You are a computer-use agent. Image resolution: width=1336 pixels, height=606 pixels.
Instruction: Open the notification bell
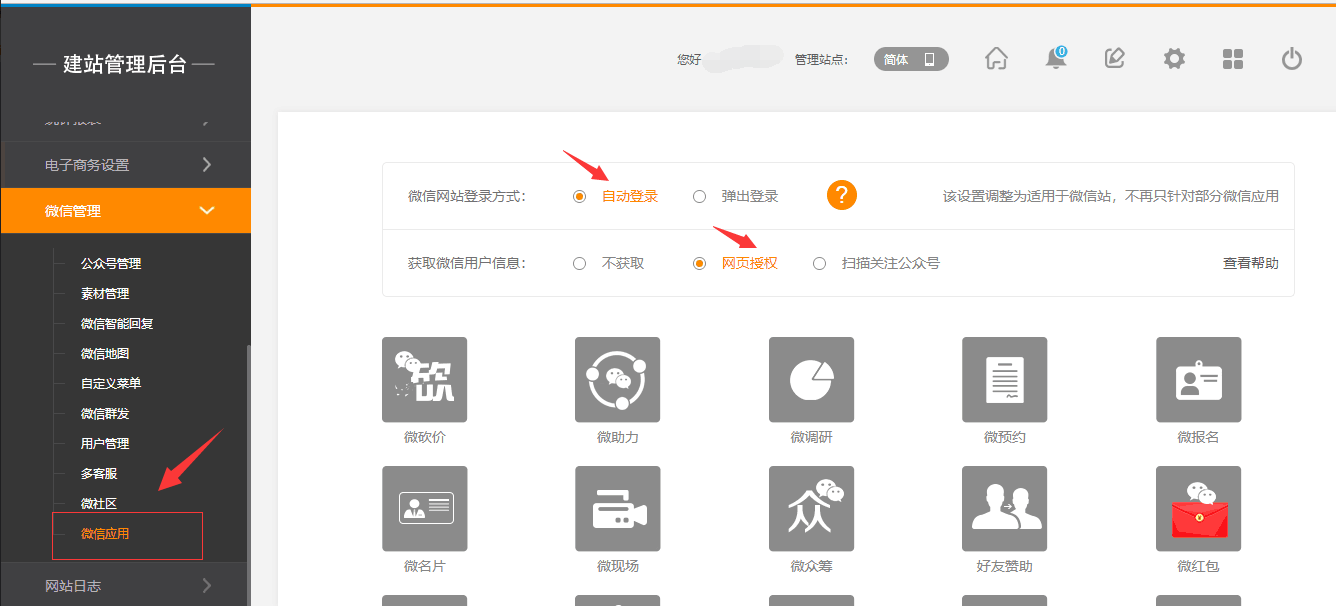[x=1055, y=59]
